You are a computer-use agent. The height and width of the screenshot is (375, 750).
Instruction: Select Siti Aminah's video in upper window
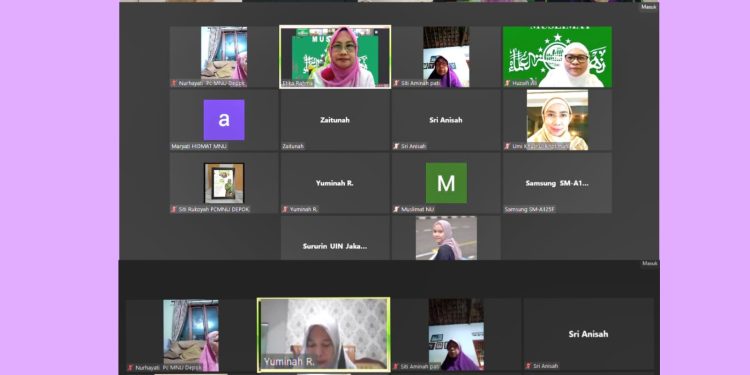click(446, 56)
